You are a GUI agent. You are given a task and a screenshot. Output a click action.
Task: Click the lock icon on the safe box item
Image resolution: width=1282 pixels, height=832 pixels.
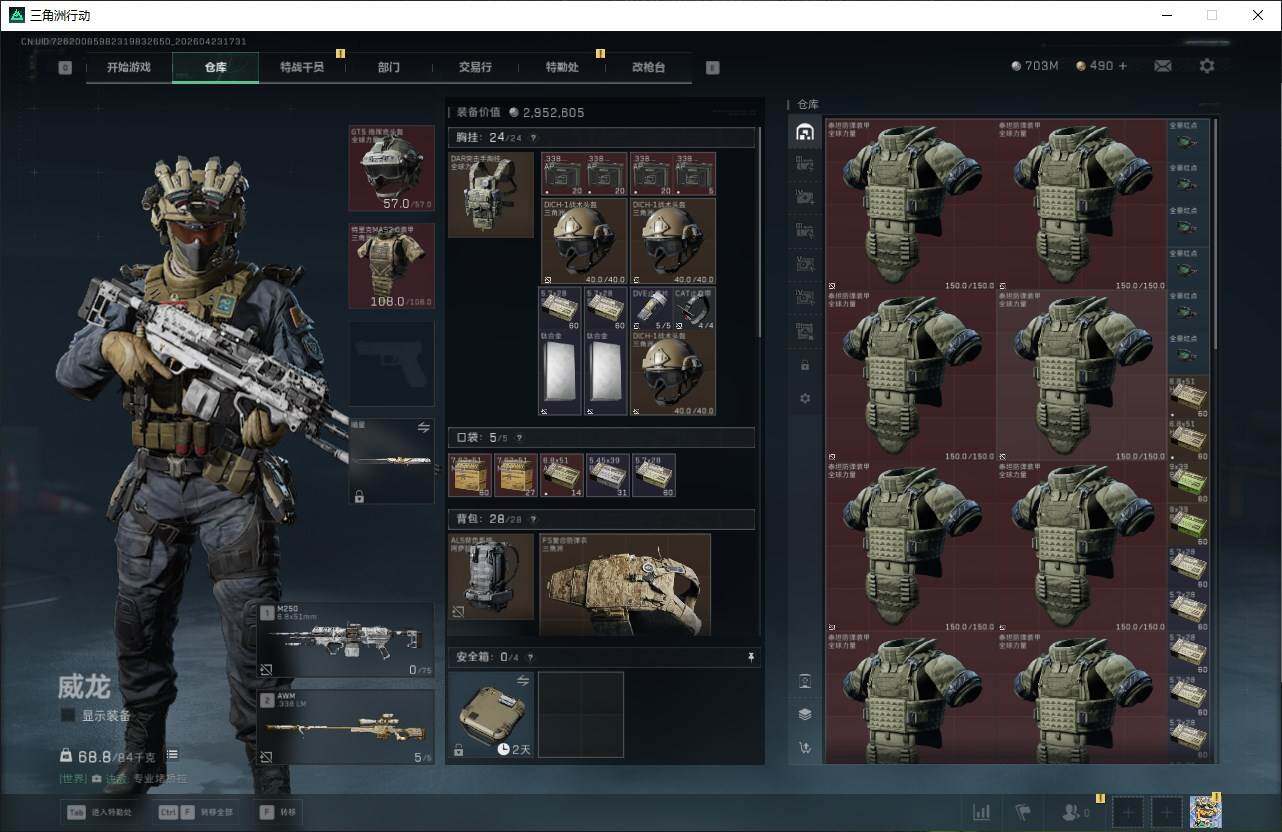(x=459, y=750)
